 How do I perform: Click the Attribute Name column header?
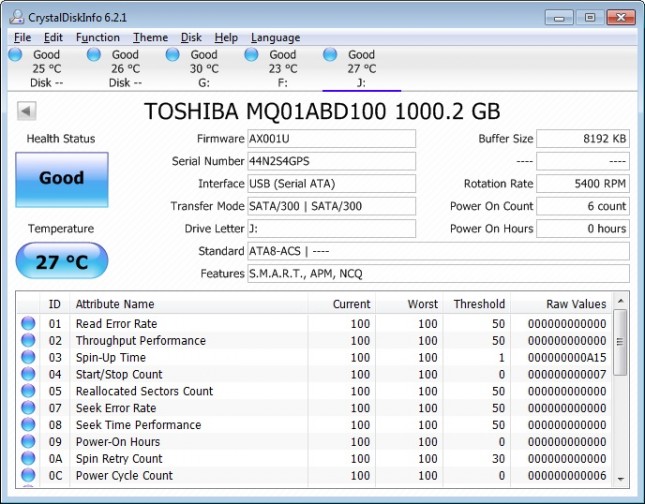189,304
